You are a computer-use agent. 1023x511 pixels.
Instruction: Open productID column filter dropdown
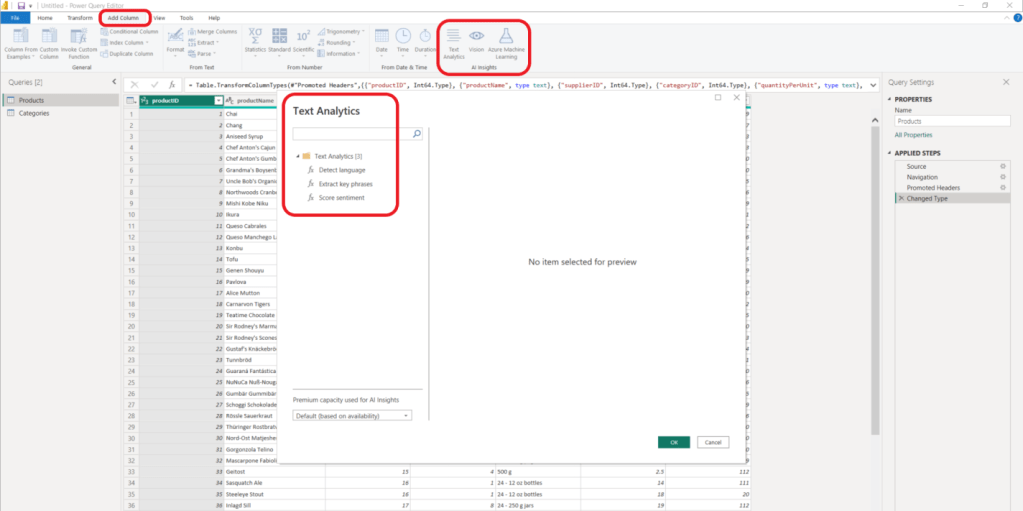pos(219,101)
